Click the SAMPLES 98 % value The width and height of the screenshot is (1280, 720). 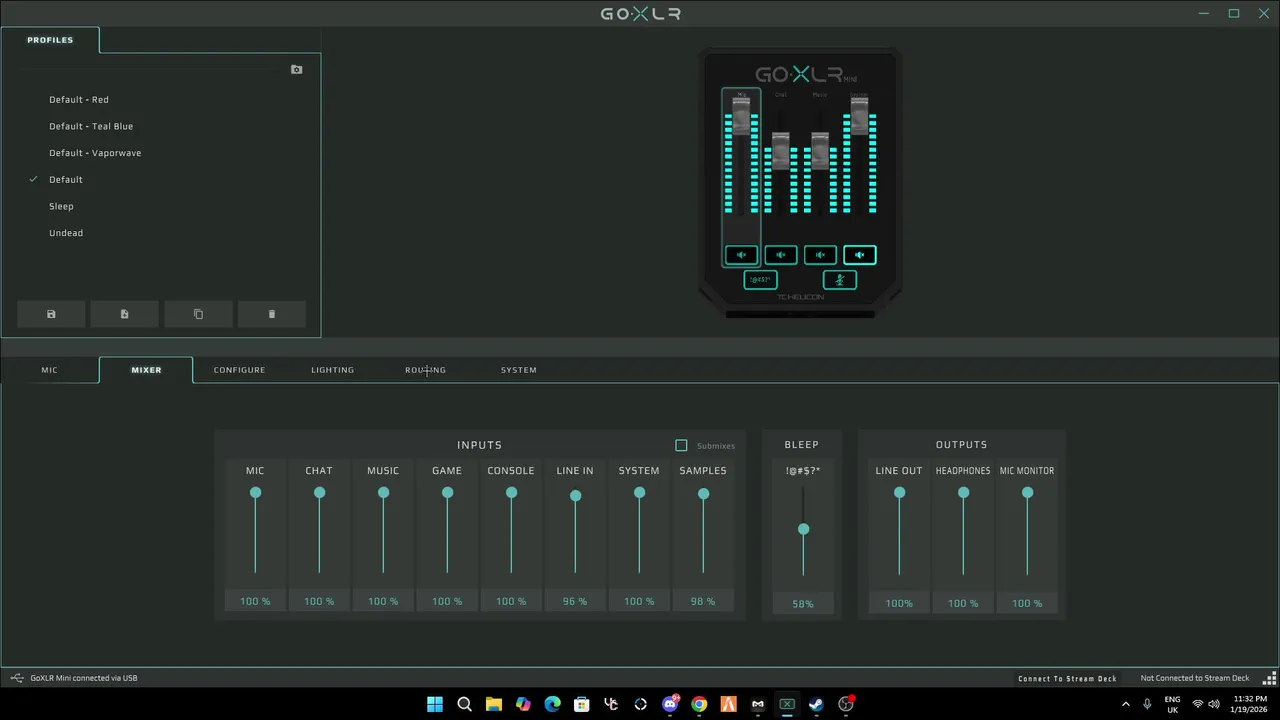point(703,601)
